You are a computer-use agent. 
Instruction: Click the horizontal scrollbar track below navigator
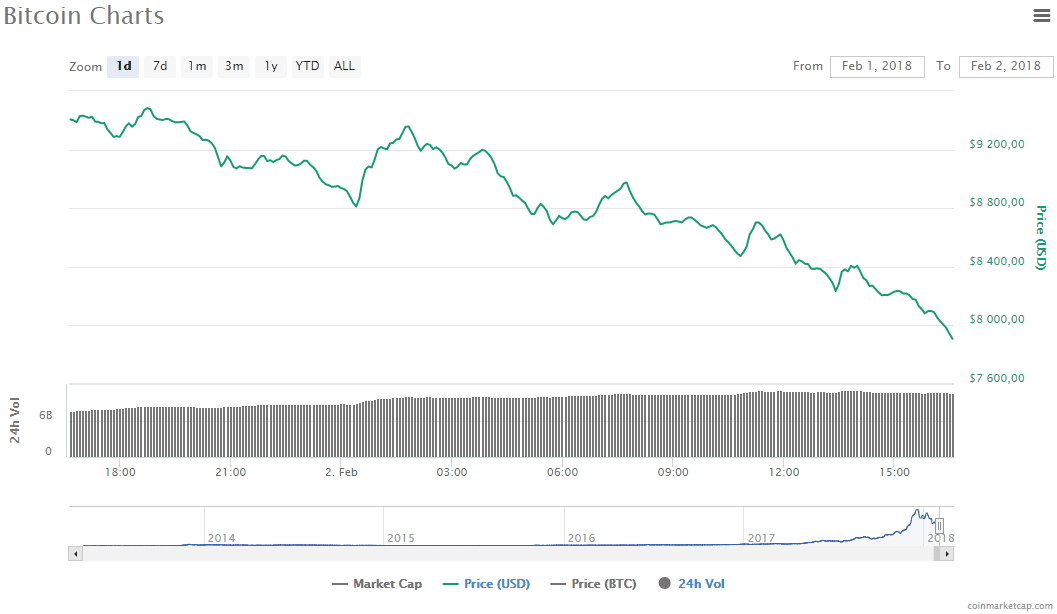point(500,553)
